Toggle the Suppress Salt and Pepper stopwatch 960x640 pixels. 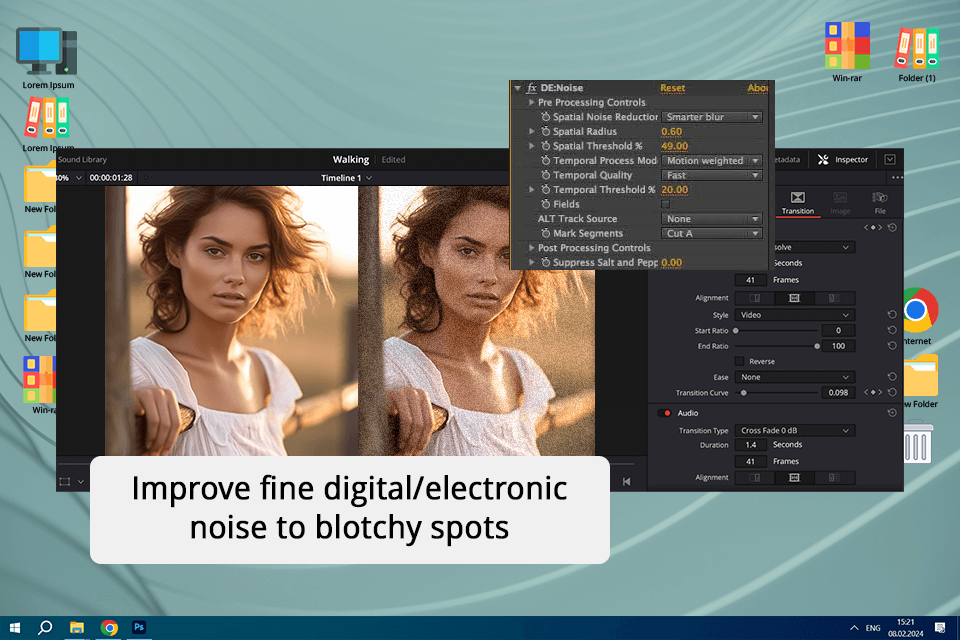tap(546, 262)
